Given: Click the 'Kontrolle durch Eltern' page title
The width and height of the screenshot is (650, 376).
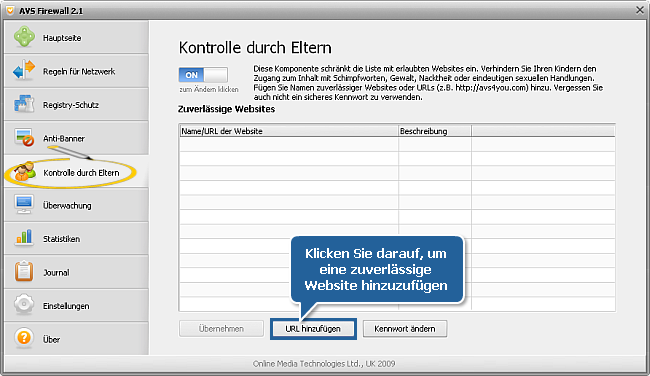Looking at the screenshot, I should [255, 48].
